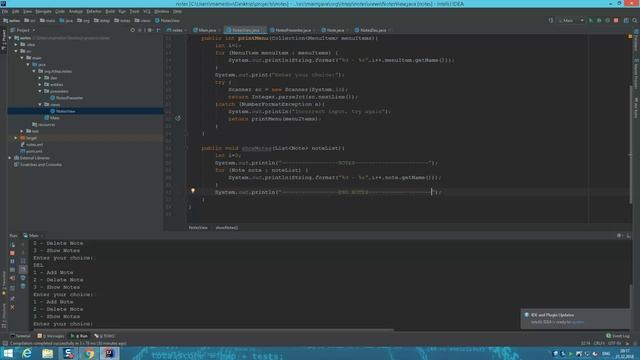
Task: Click the recursive call gutter icon
Action: tap(178, 118)
